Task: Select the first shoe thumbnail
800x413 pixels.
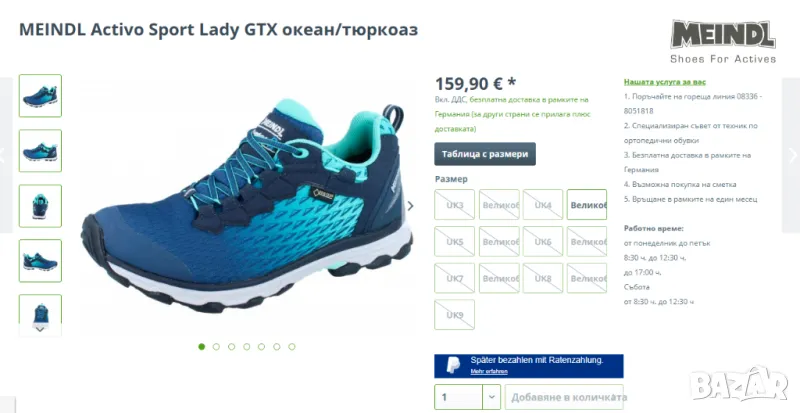Action: 40,95
